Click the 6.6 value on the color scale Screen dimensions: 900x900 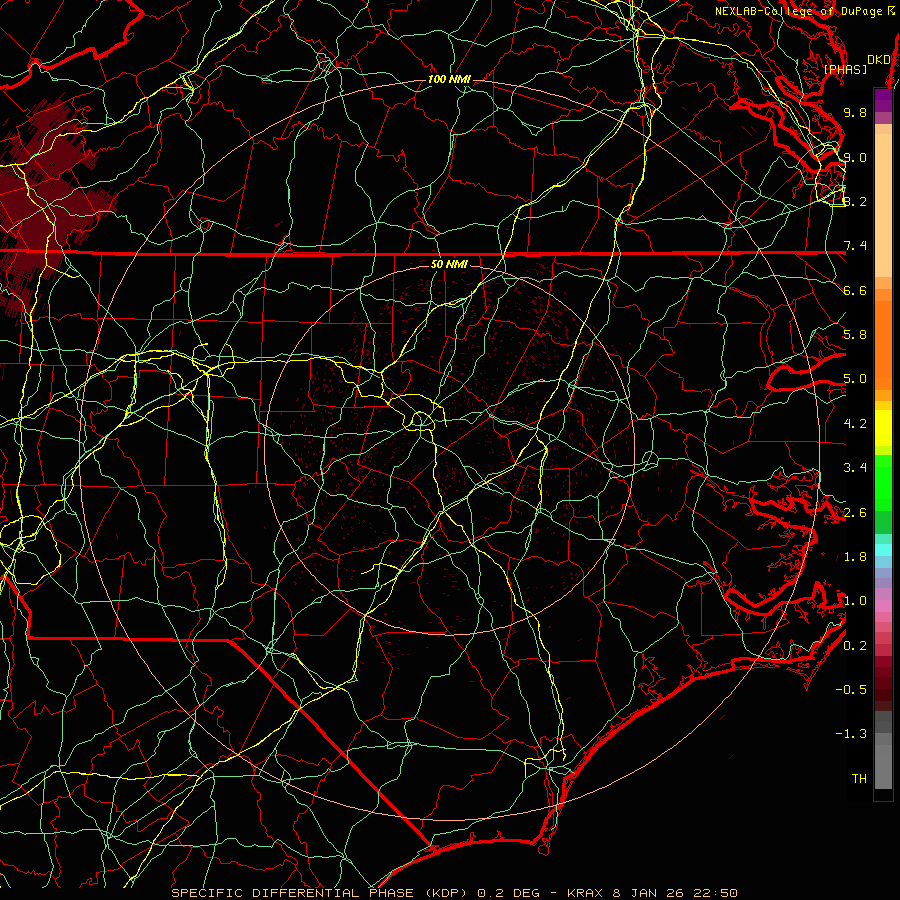[855, 290]
